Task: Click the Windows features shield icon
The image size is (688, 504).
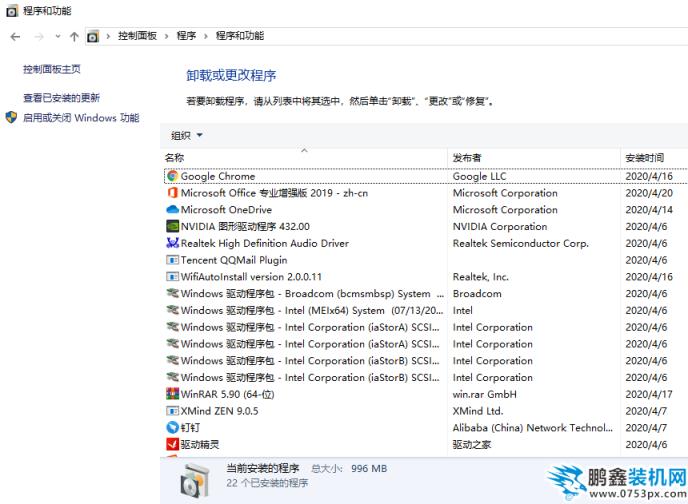Action: (11, 117)
